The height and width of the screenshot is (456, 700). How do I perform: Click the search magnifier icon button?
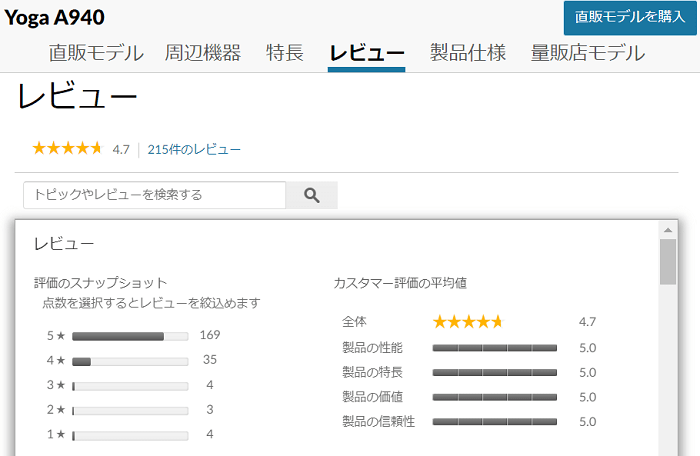tap(312, 195)
